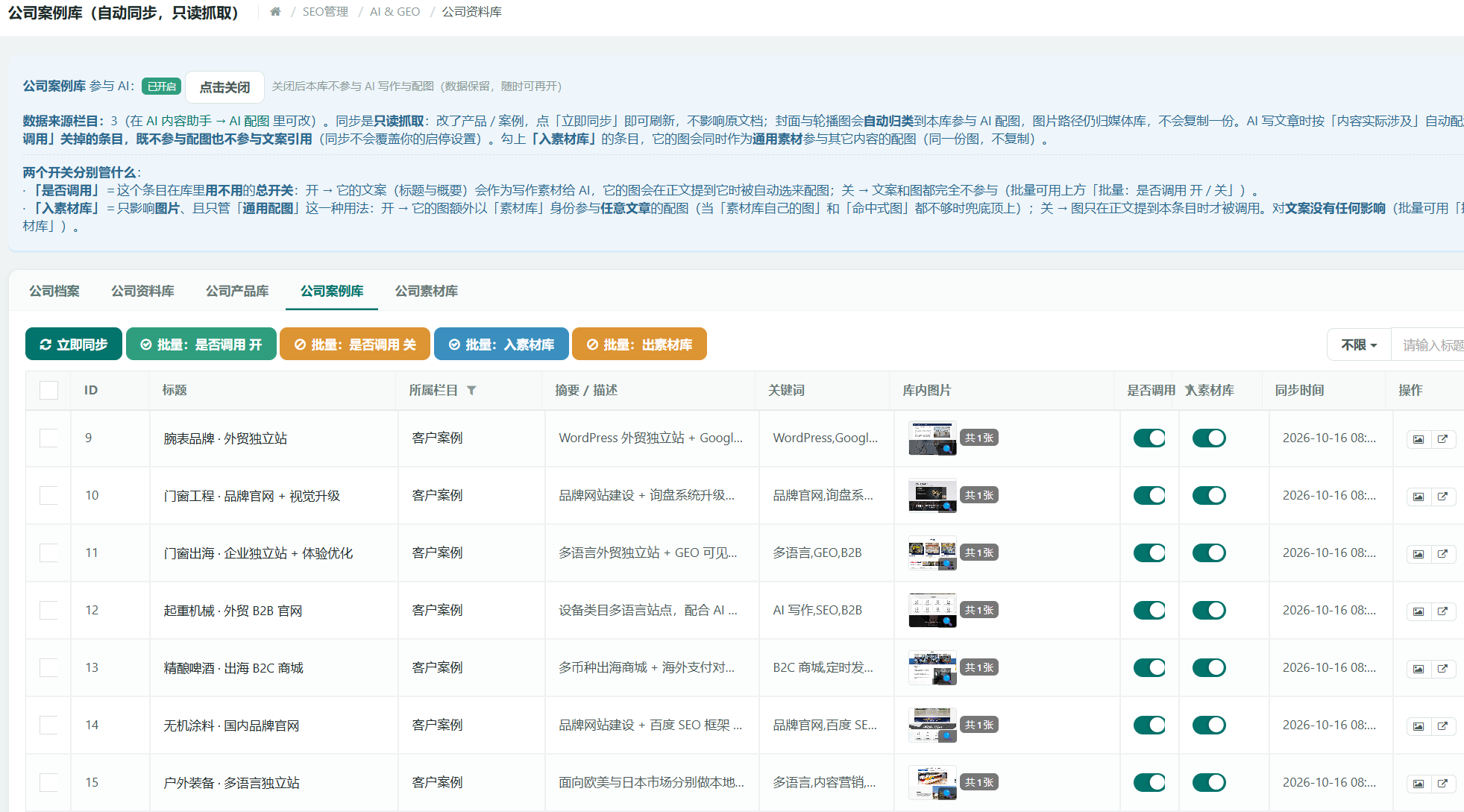Open external link icon for row 9
This screenshot has height=812, width=1464.
pos(1443,439)
